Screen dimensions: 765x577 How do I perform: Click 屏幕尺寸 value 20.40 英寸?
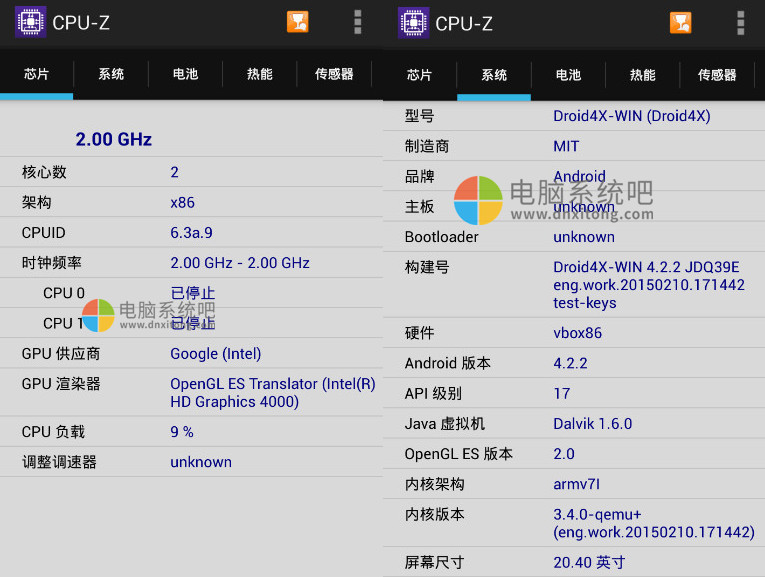[589, 562]
